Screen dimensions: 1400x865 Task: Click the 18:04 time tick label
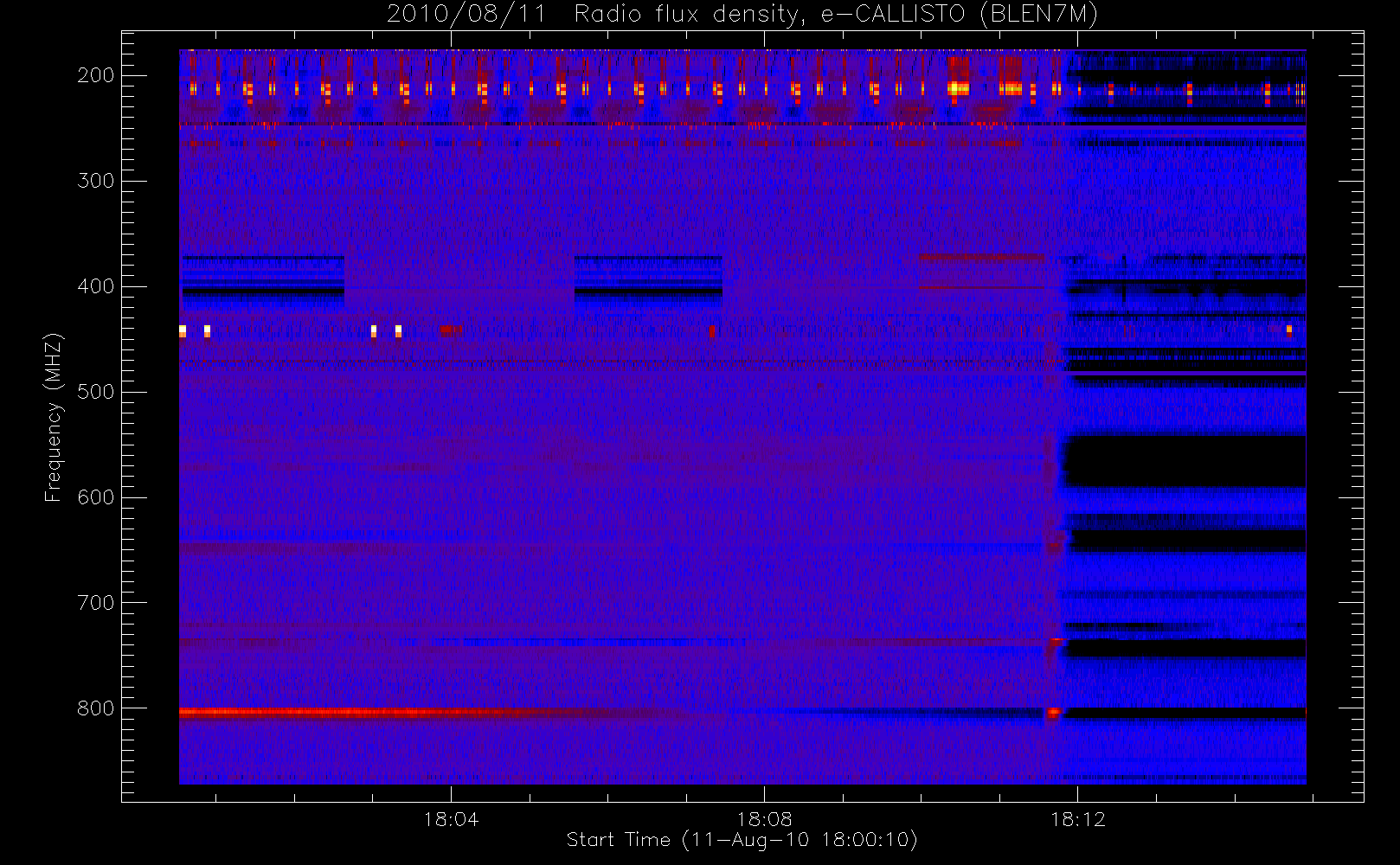(451, 819)
